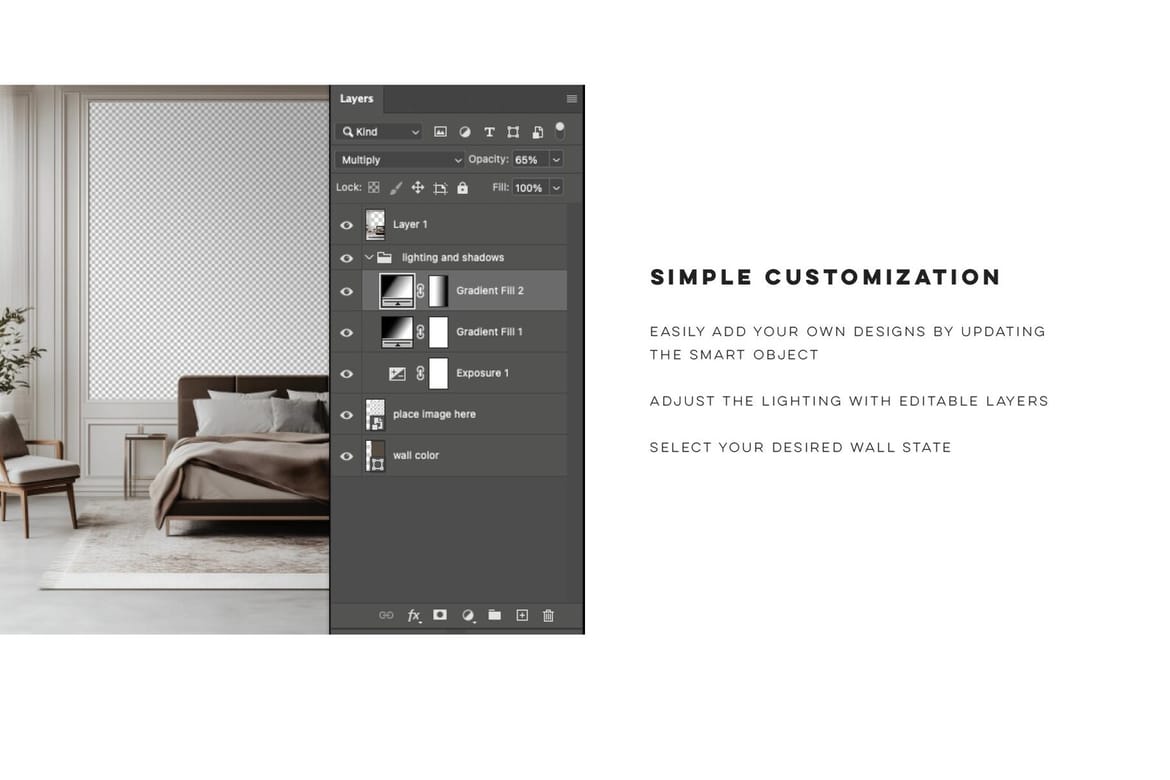Hide Layer 1 visibility eye
Image resolution: width=1170 pixels, height=780 pixels.
pyautogui.click(x=346, y=225)
